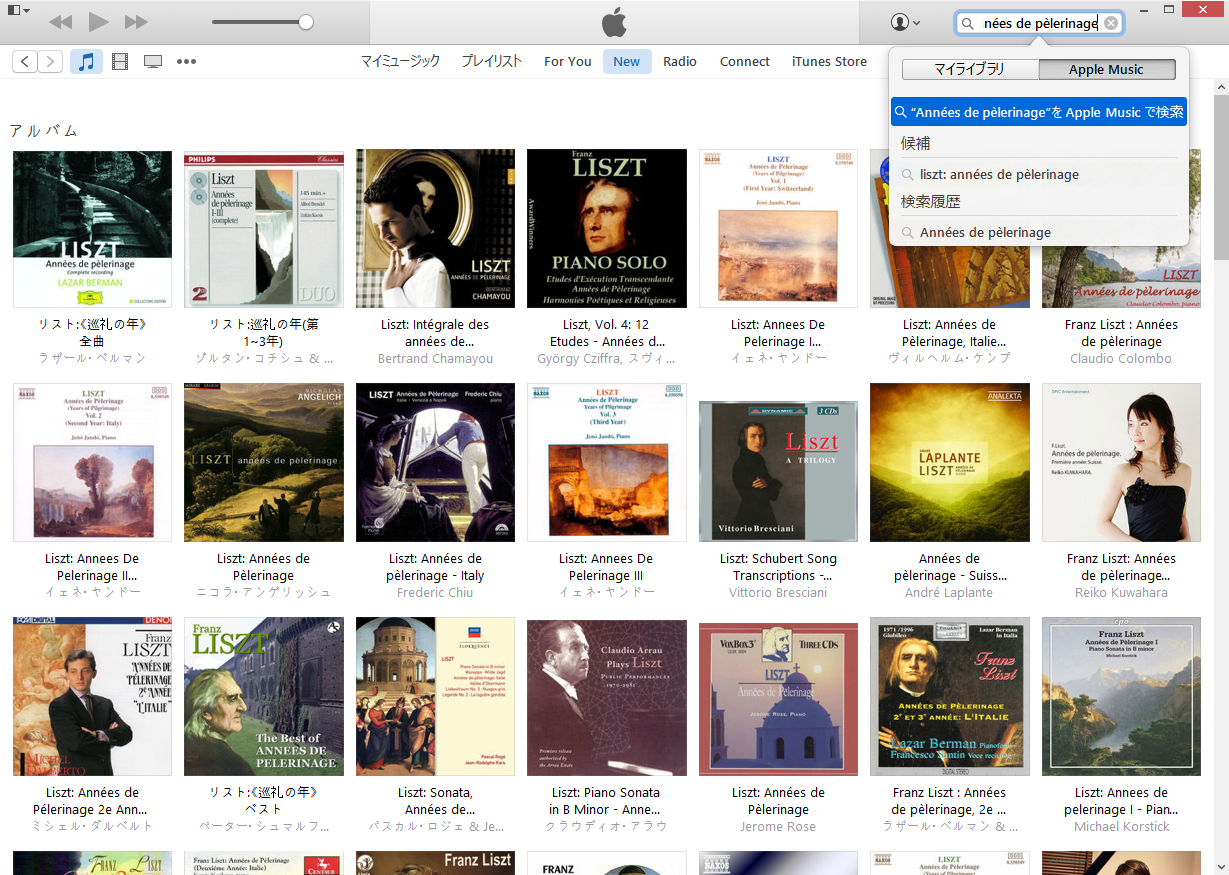Viewport: 1229px width, 875px height.
Task: Select the Music note library icon
Action: click(x=87, y=62)
